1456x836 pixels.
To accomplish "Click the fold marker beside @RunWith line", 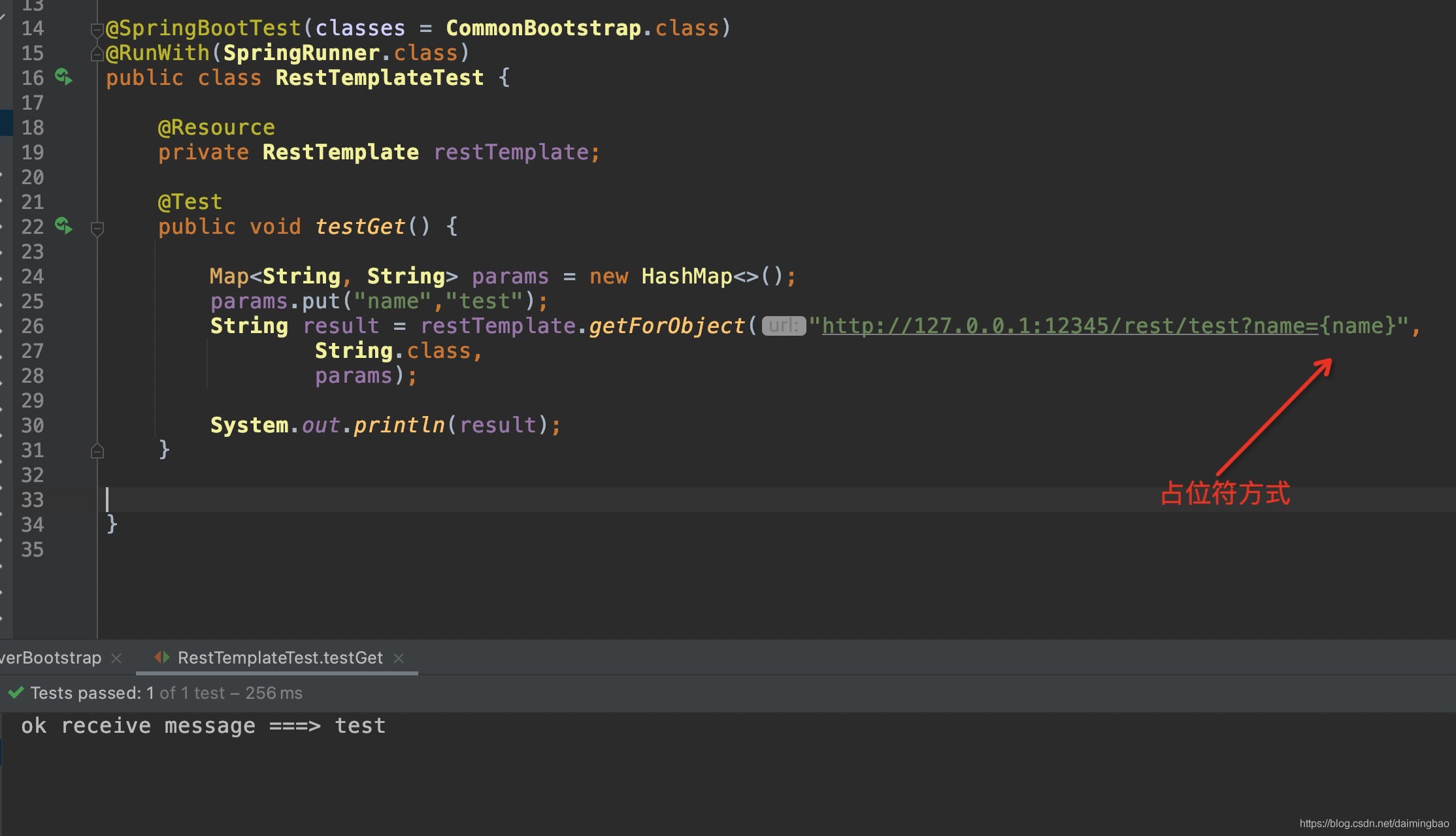I will (97, 54).
